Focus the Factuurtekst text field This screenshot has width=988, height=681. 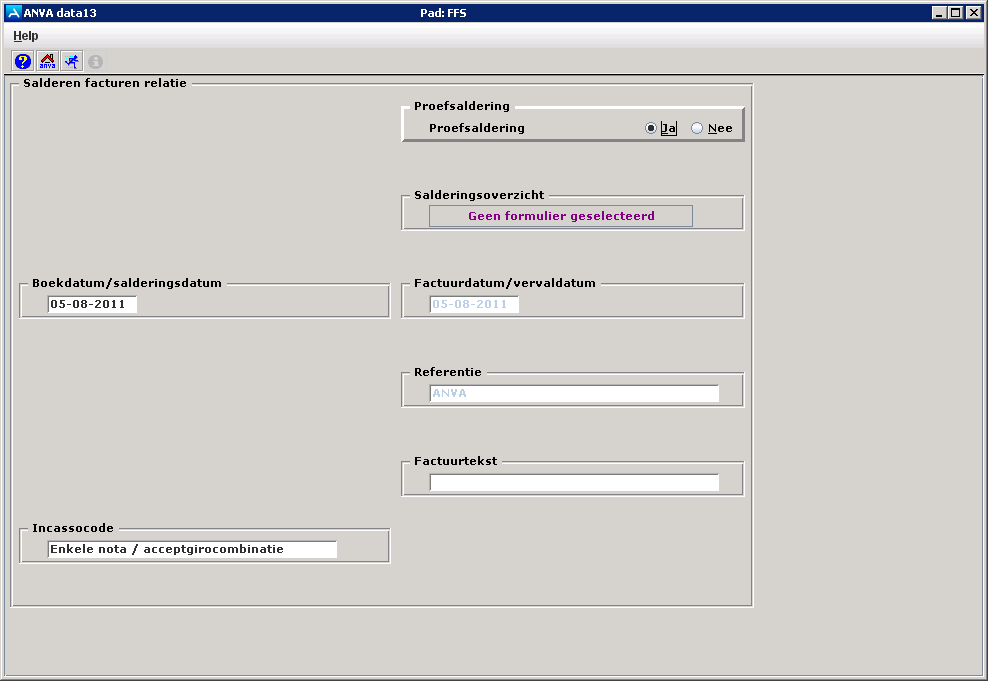pos(574,482)
